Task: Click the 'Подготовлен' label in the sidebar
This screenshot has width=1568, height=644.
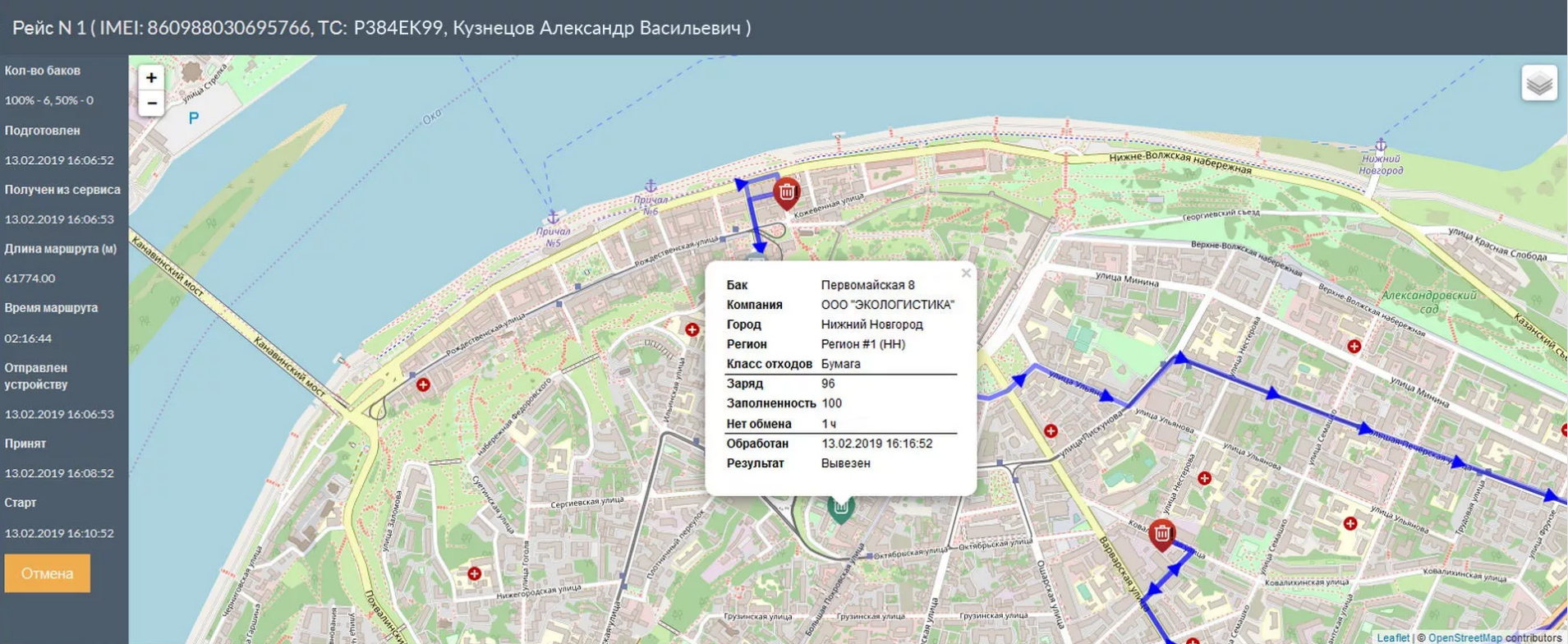Action: 43,131
